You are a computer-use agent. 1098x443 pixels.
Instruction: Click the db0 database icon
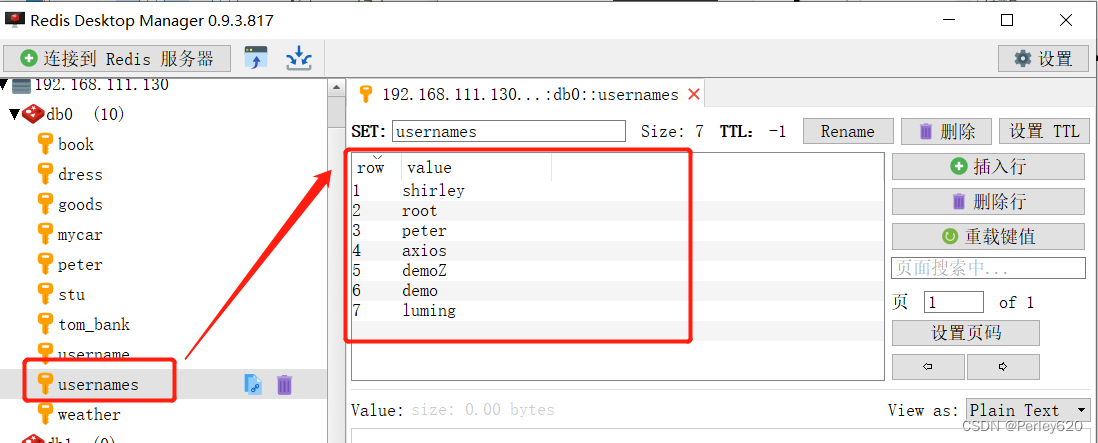click(33, 114)
